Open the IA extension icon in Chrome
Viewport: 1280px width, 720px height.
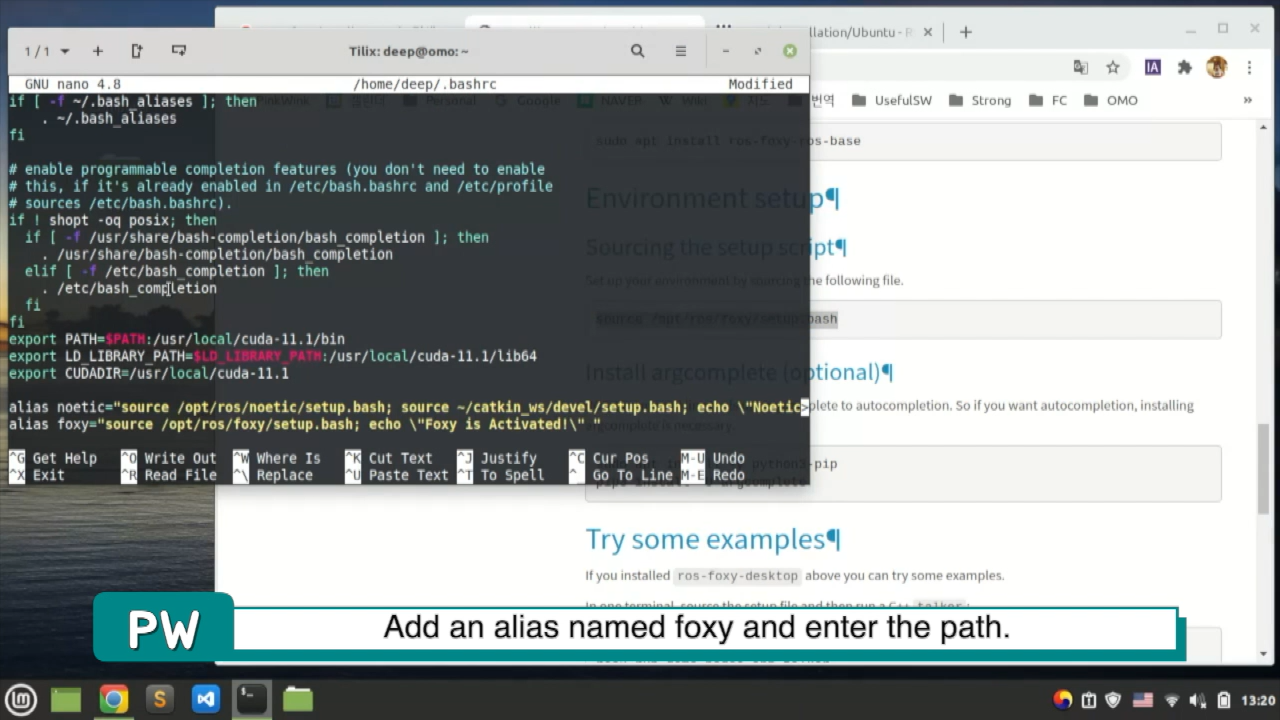(1153, 67)
